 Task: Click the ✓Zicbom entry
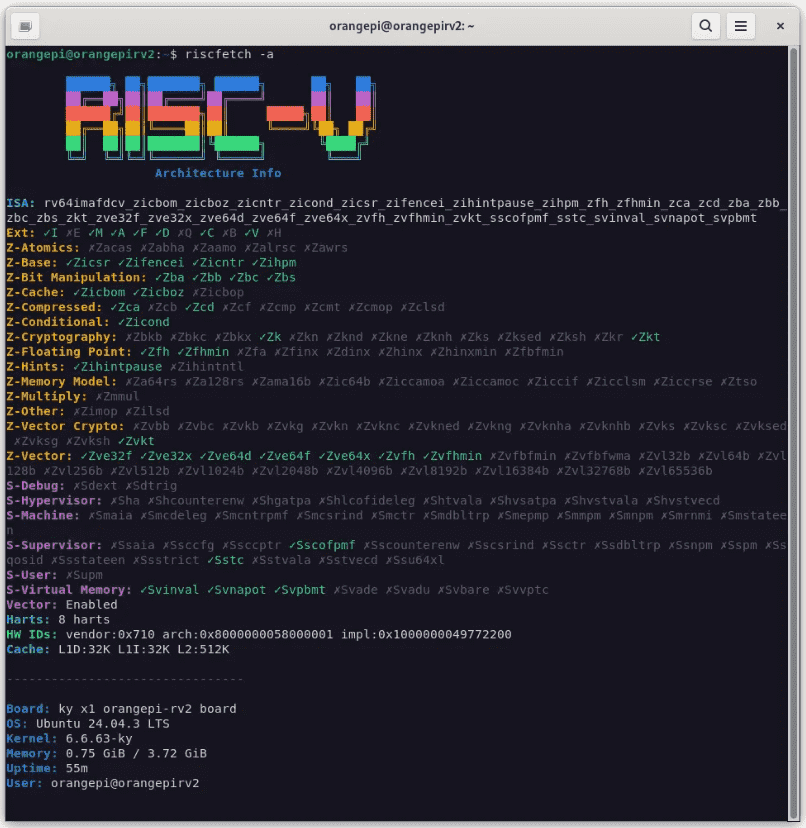click(x=99, y=292)
